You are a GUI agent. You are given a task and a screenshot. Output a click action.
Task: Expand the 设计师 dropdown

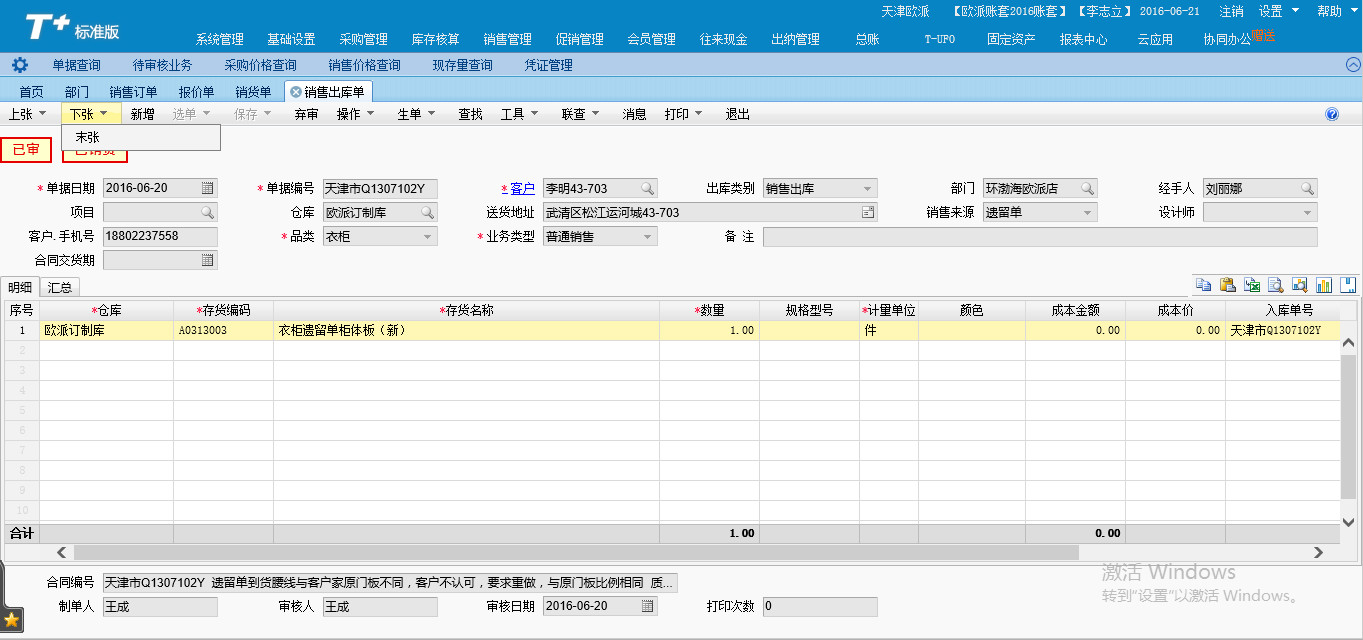[1307, 212]
